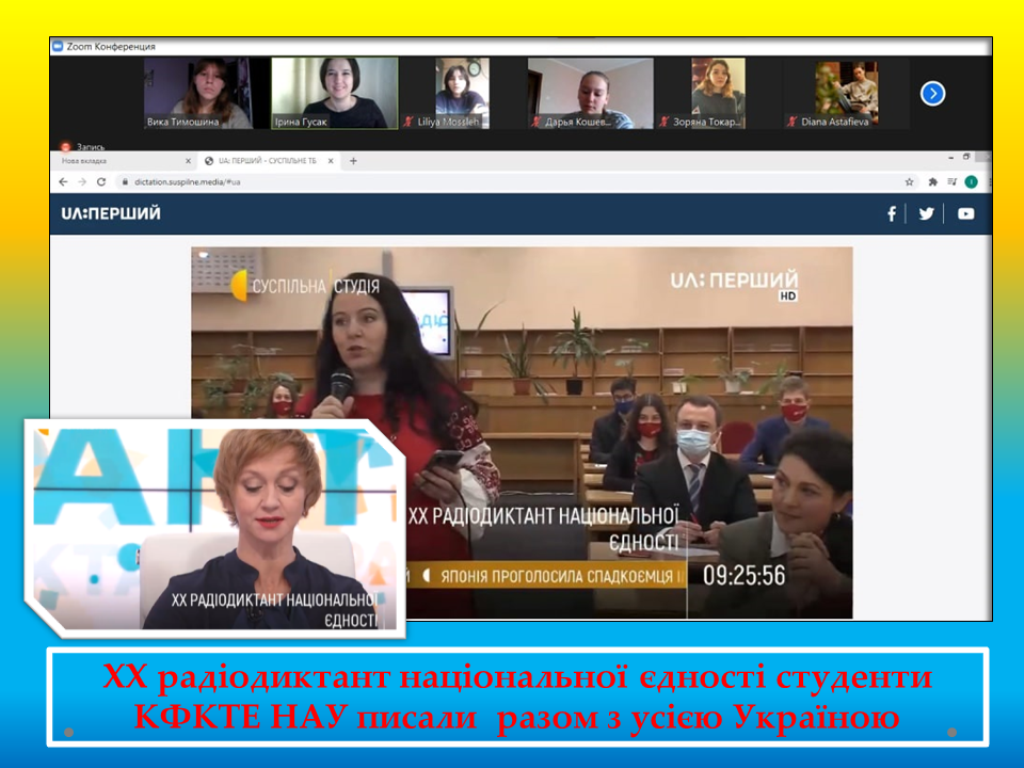Open UA:Перший Twitter page icon
Viewport: 1024px width, 768px height.
[926, 213]
